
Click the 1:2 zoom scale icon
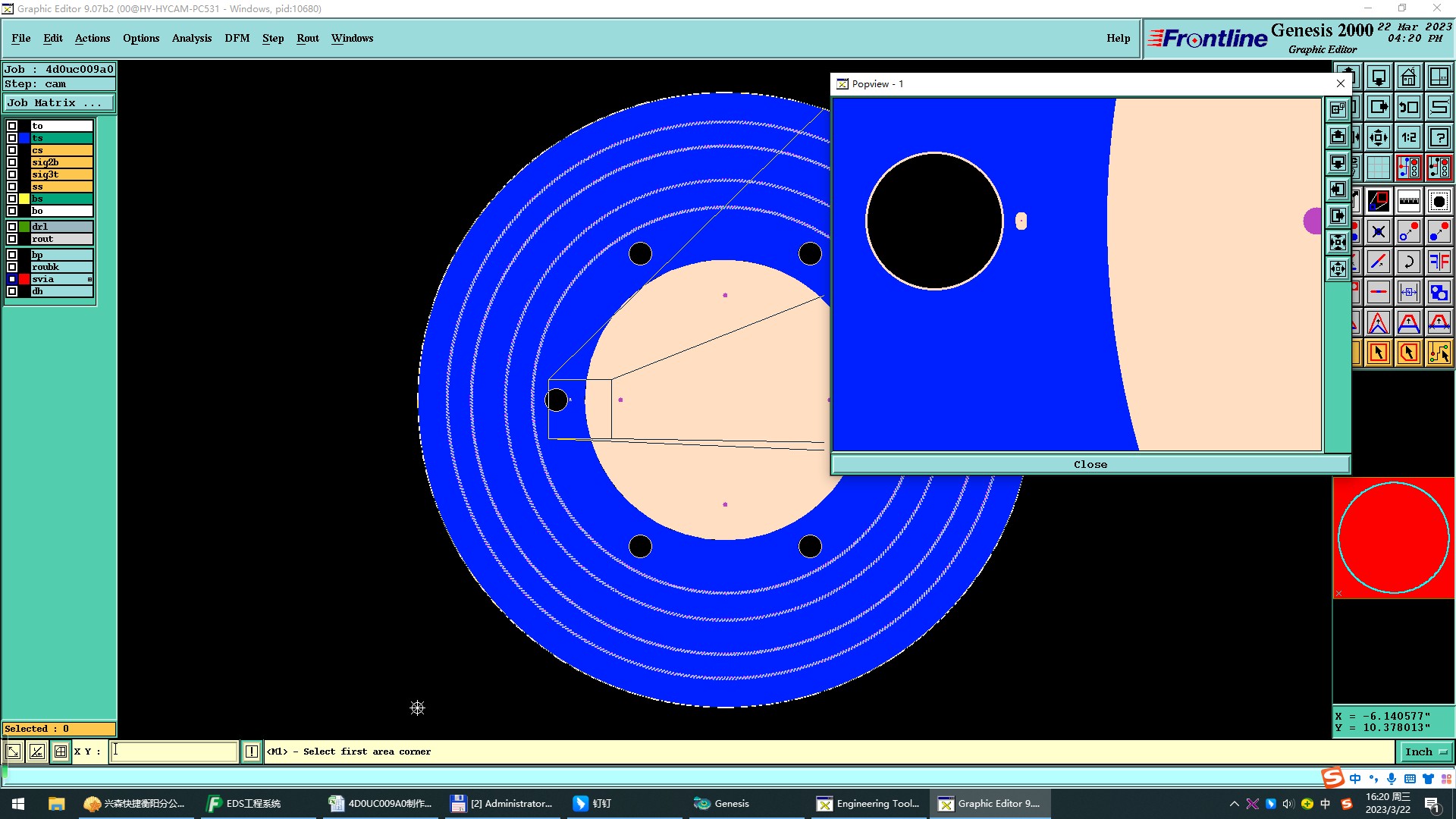click(1408, 137)
